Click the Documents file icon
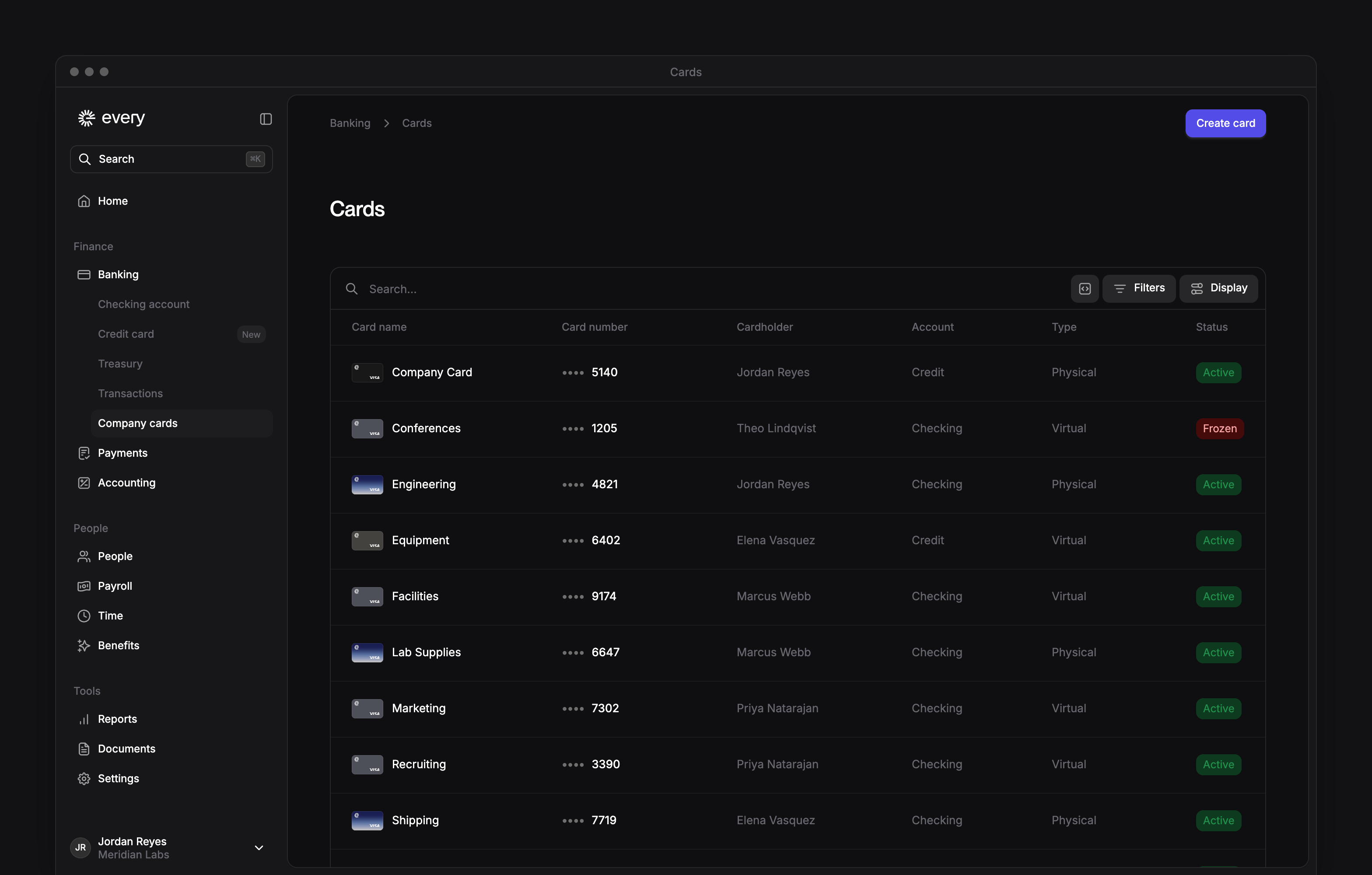Image resolution: width=1372 pixels, height=875 pixels. [x=84, y=749]
